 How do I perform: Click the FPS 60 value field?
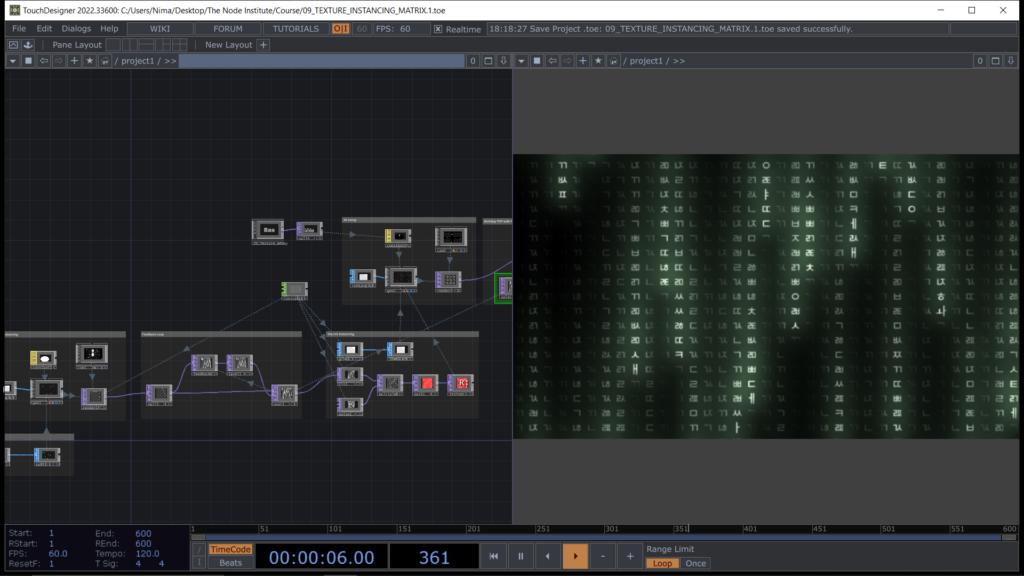click(405, 29)
